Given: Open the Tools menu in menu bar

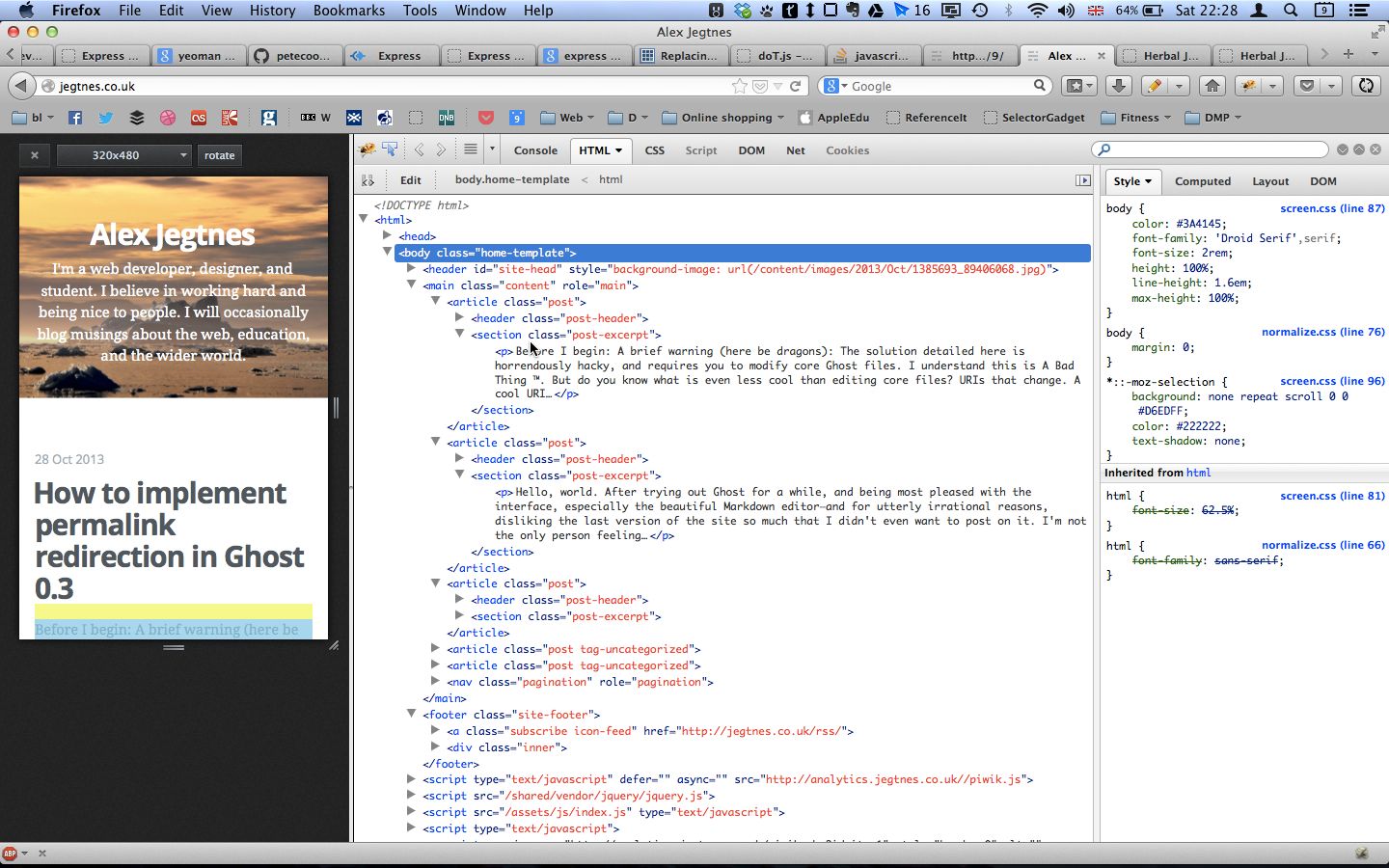Looking at the screenshot, I should point(420,11).
